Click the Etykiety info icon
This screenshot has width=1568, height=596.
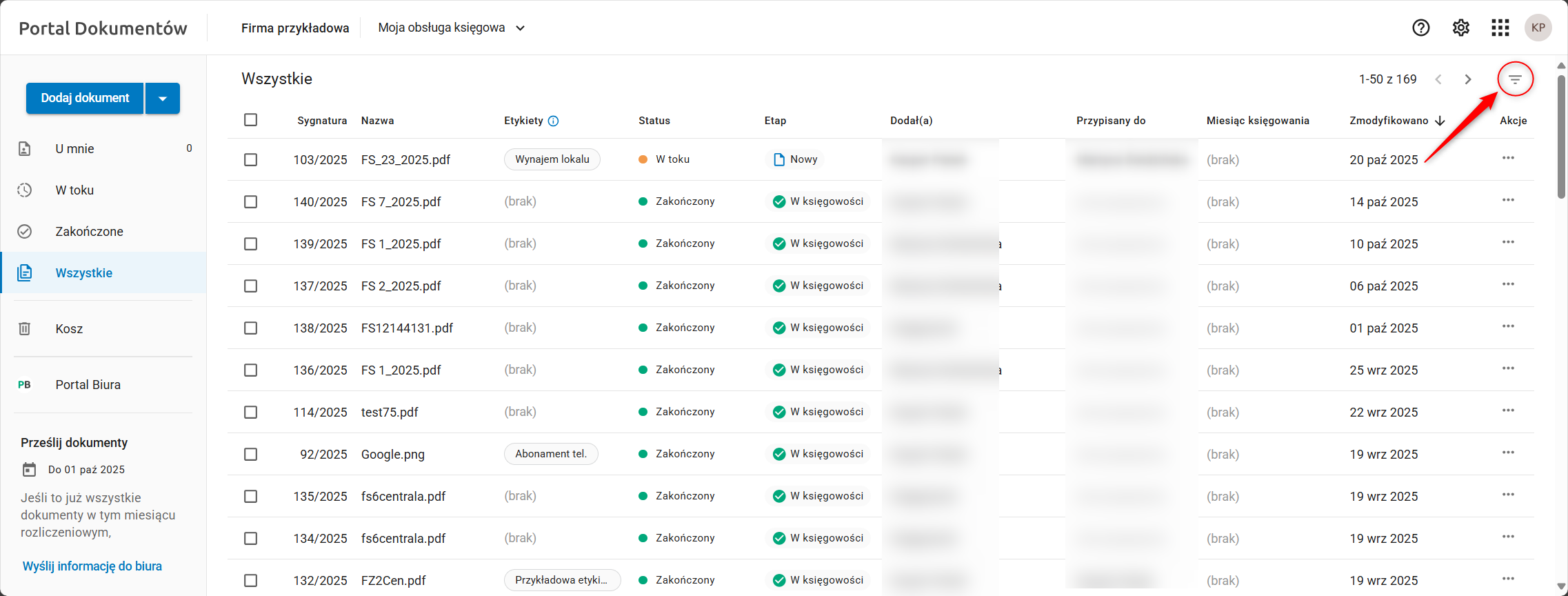pos(553,121)
